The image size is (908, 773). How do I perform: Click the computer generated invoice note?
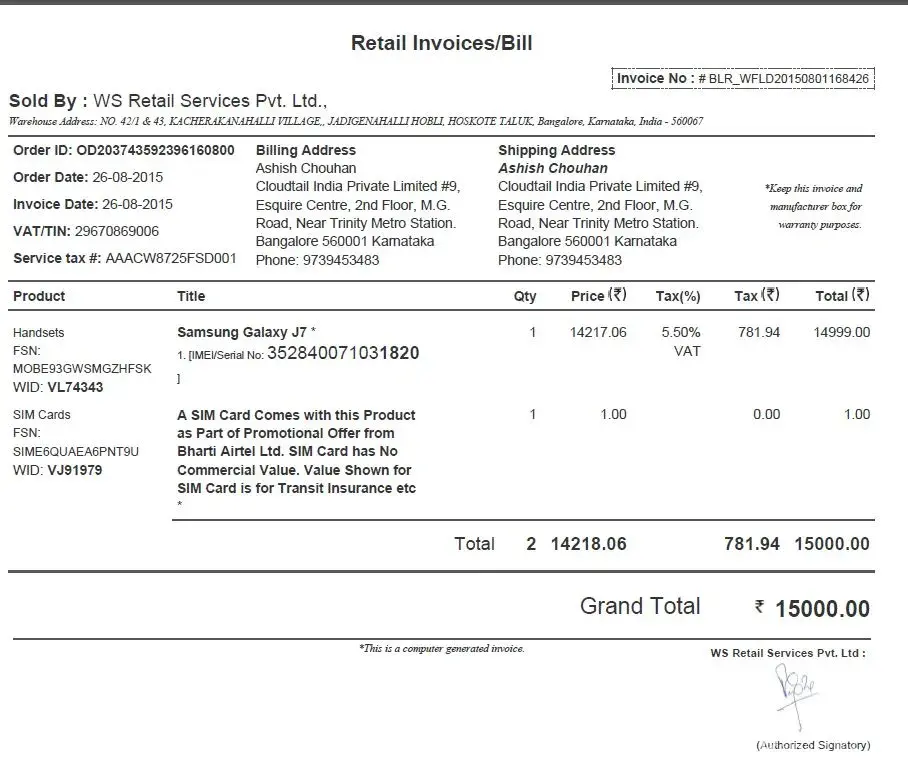tap(442, 649)
